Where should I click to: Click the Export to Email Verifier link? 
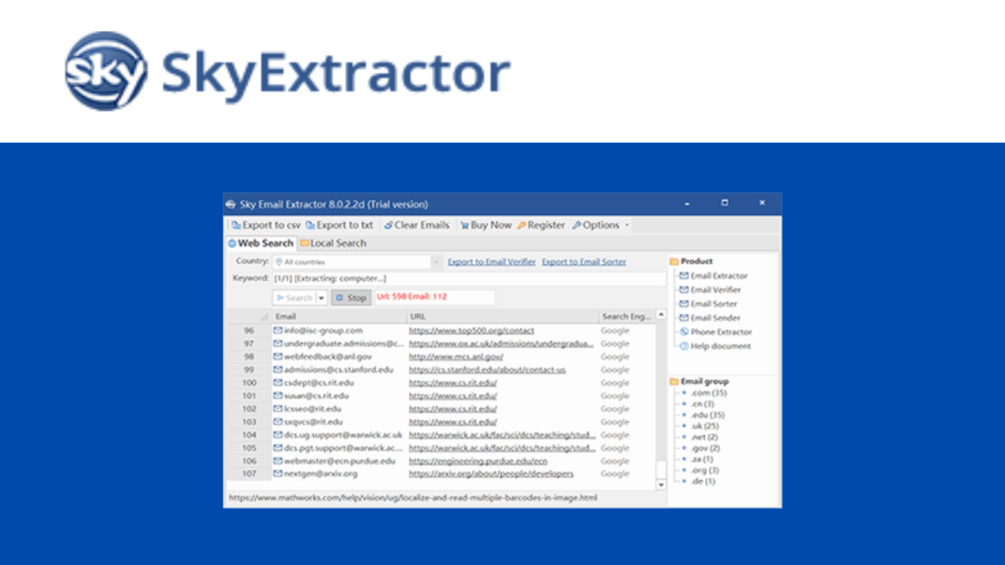coord(492,261)
